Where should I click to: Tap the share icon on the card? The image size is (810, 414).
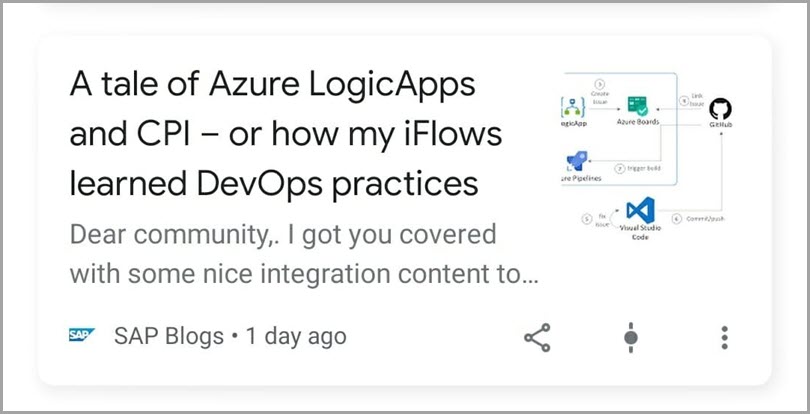(537, 338)
